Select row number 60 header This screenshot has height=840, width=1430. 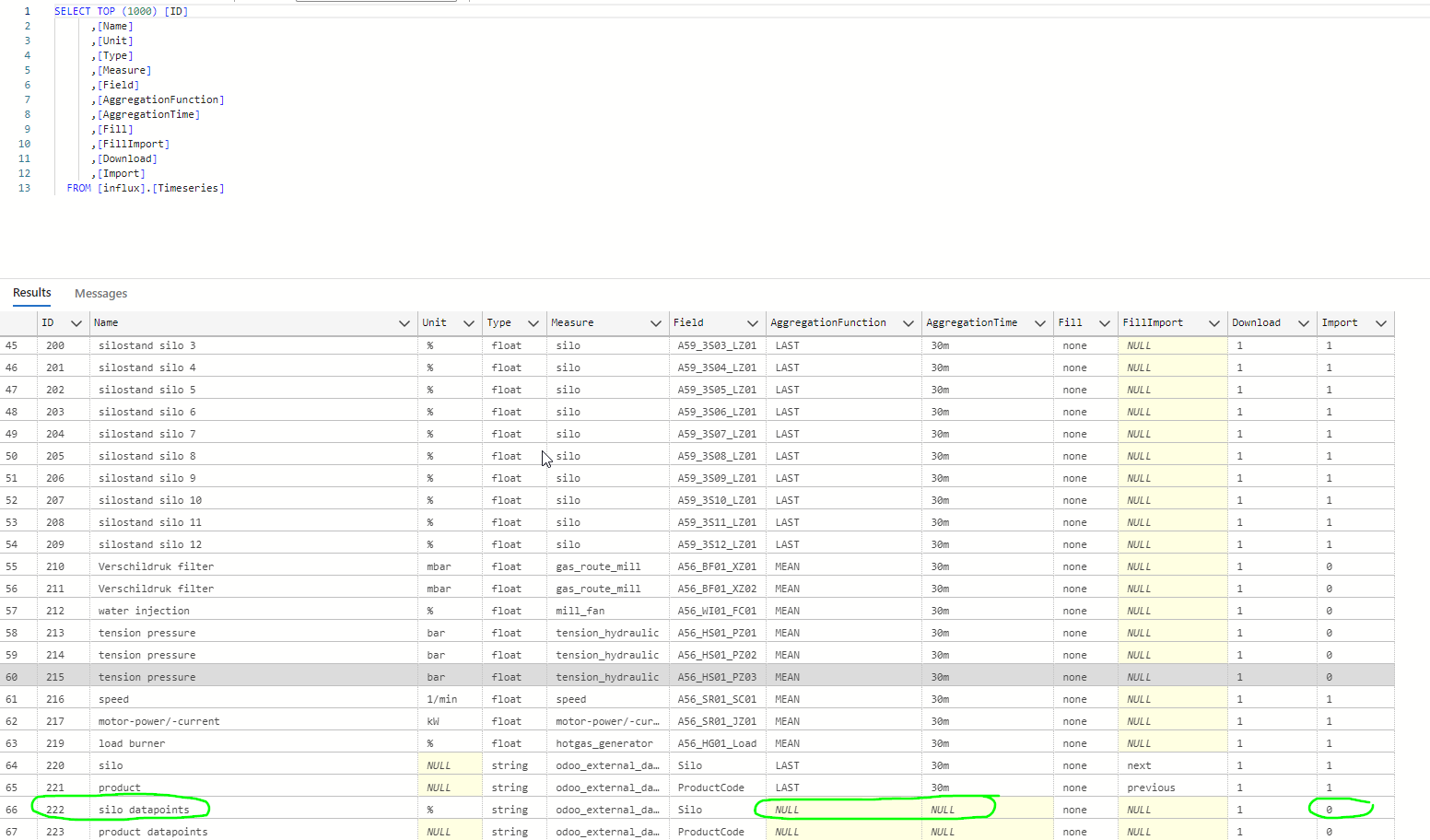coord(18,677)
